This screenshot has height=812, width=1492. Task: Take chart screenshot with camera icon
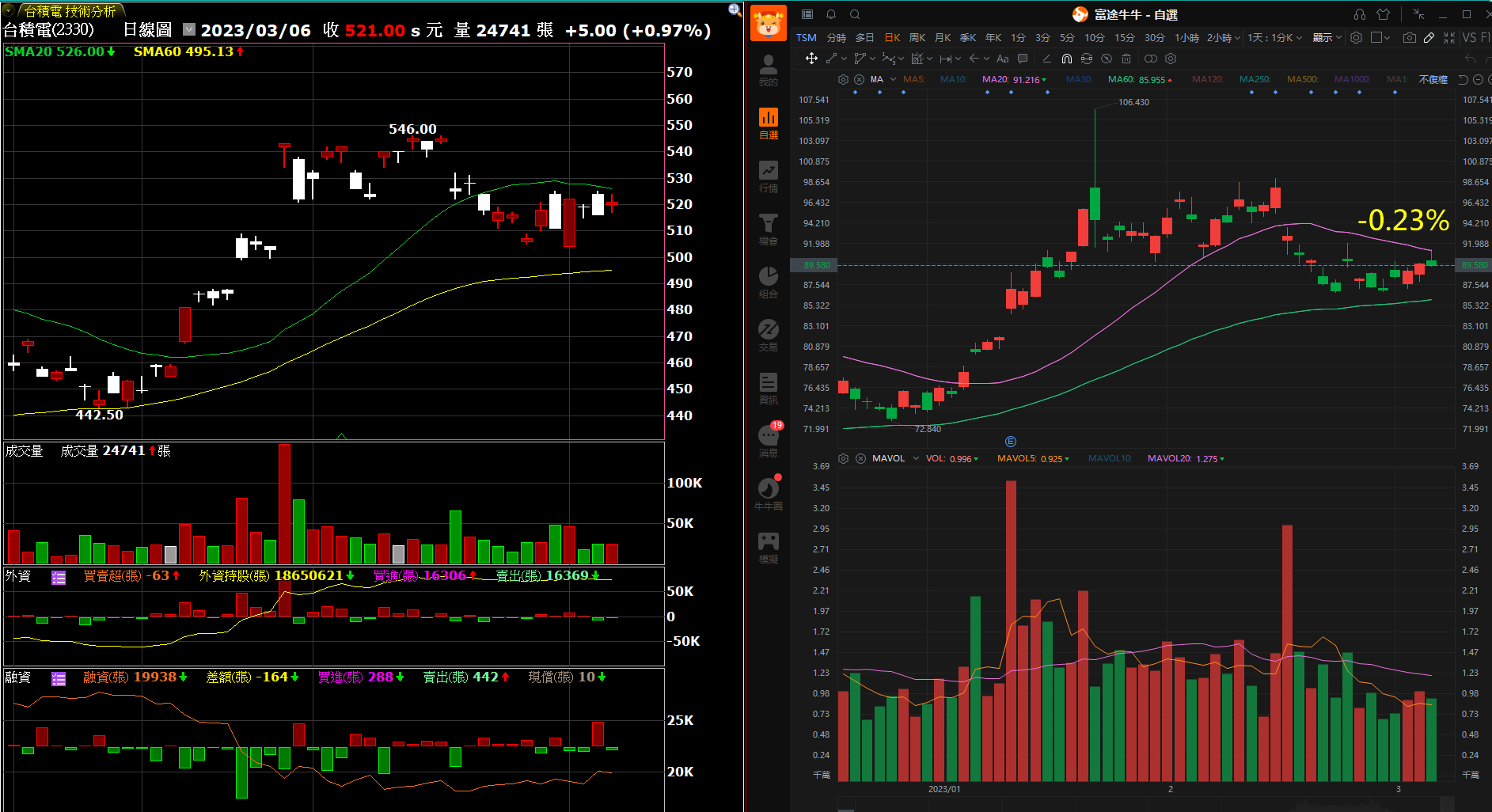[1410, 38]
